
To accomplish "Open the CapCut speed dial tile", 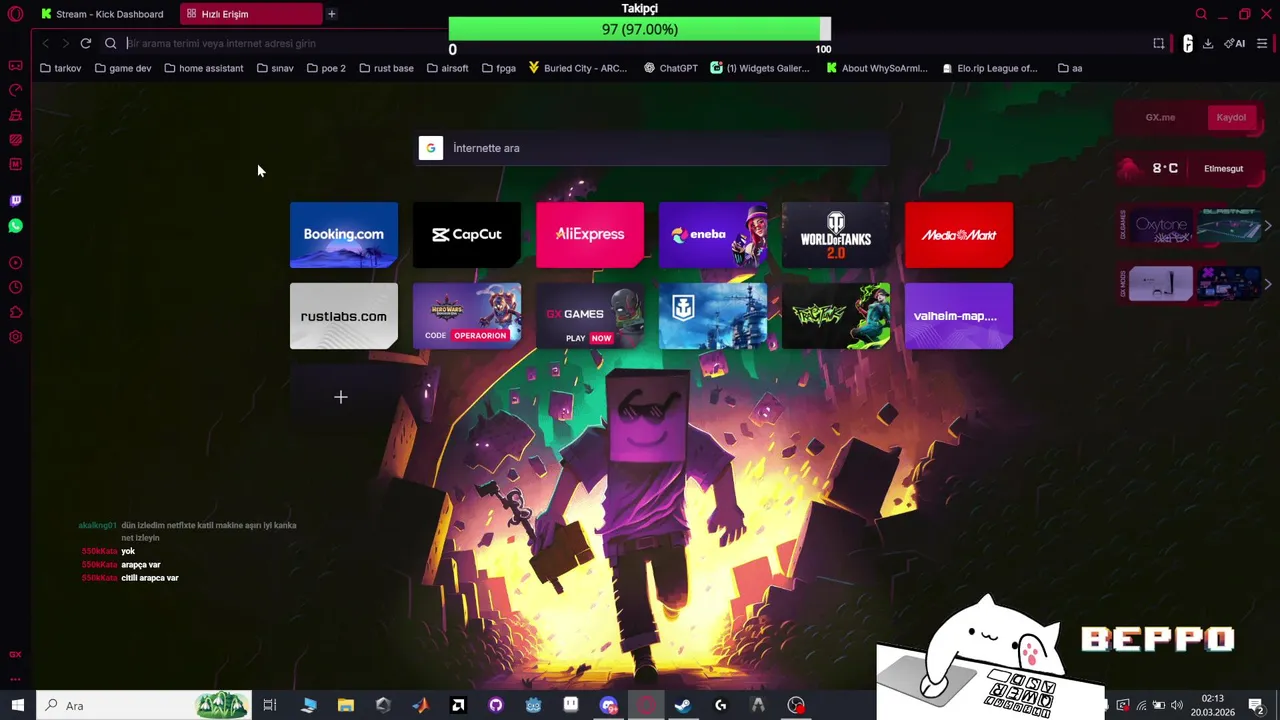I will [x=467, y=235].
